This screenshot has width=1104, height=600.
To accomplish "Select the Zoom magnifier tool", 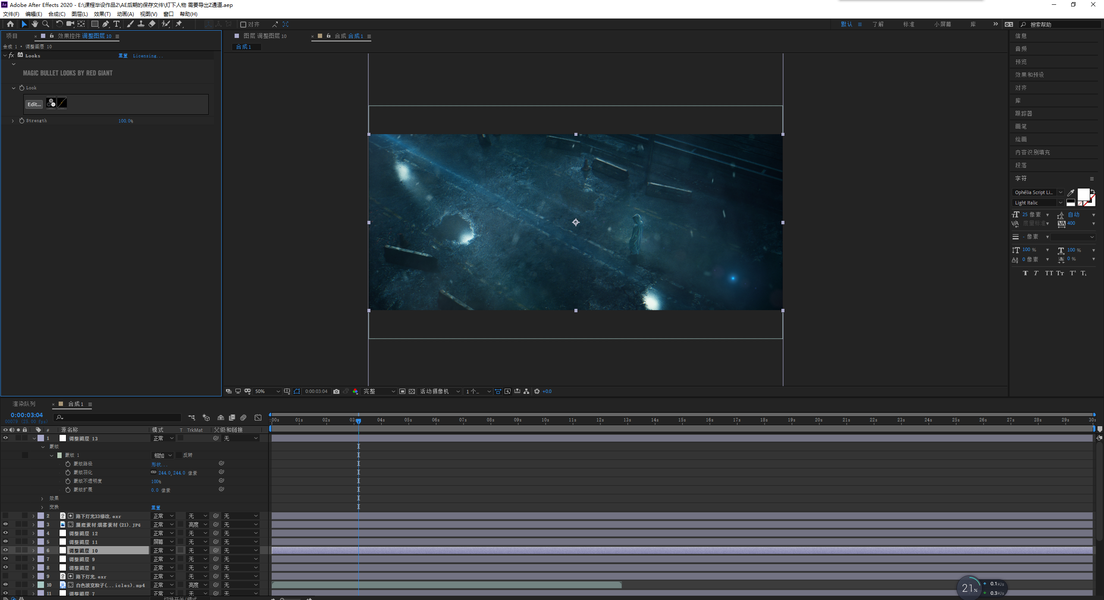I will click(x=46, y=24).
